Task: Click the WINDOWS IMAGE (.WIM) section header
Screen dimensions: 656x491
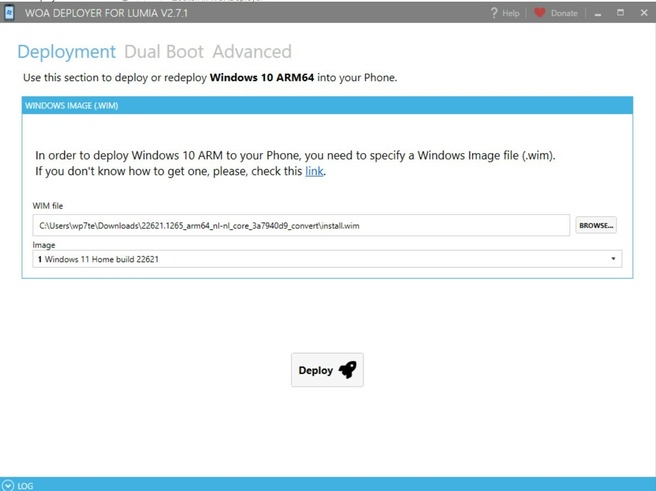Action: (x=327, y=105)
